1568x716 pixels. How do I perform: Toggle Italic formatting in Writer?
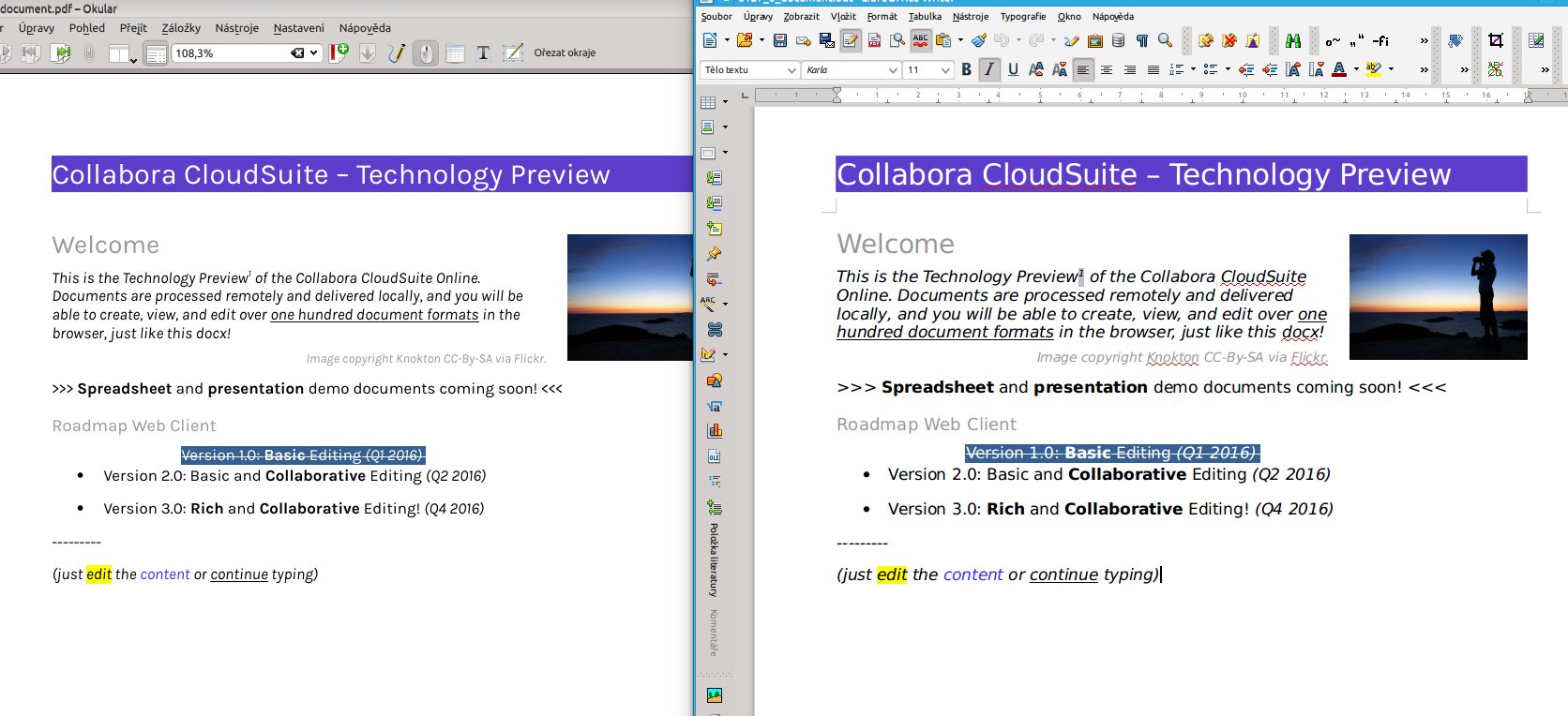(989, 69)
